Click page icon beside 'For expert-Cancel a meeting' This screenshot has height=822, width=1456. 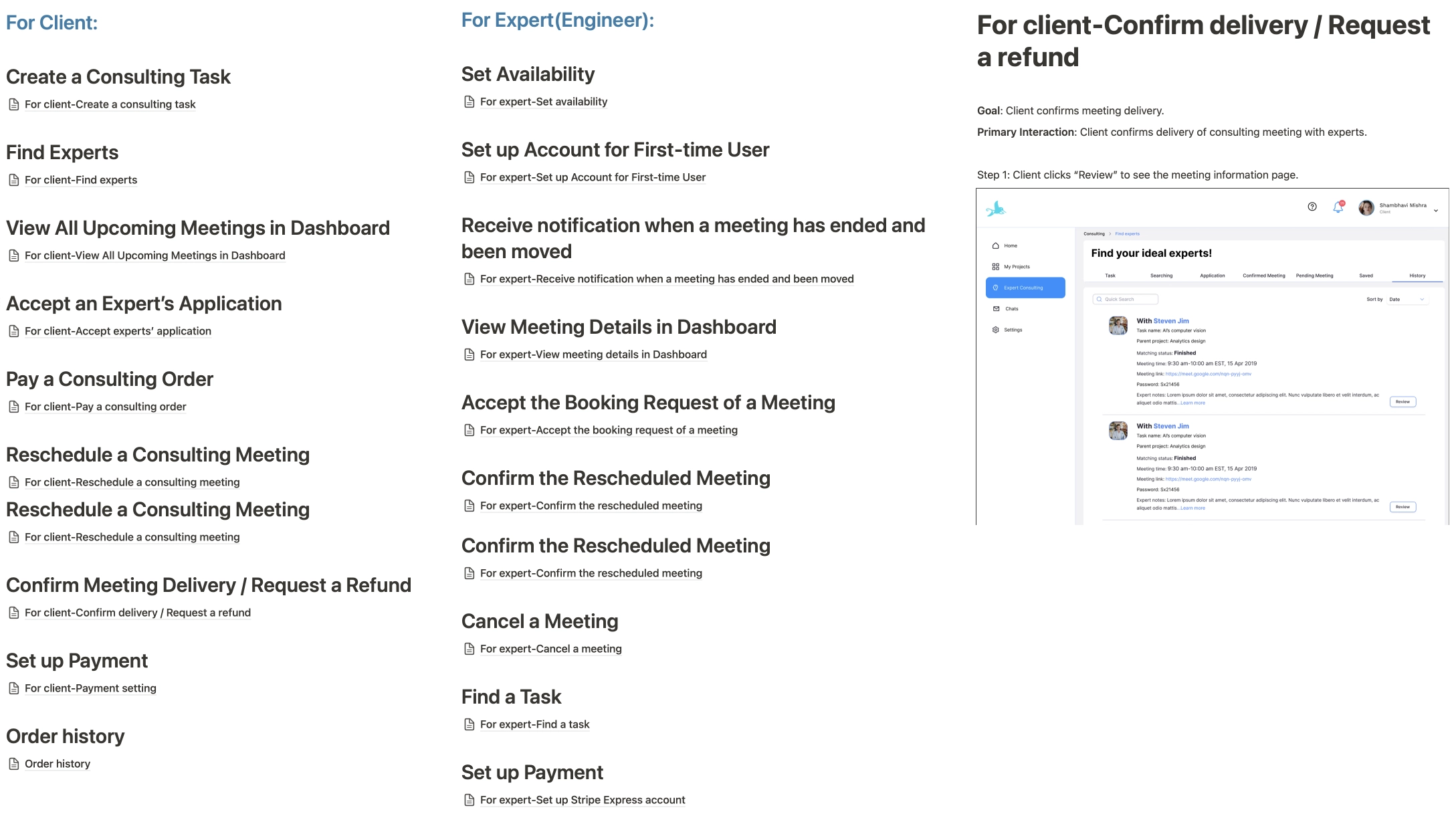(x=469, y=649)
